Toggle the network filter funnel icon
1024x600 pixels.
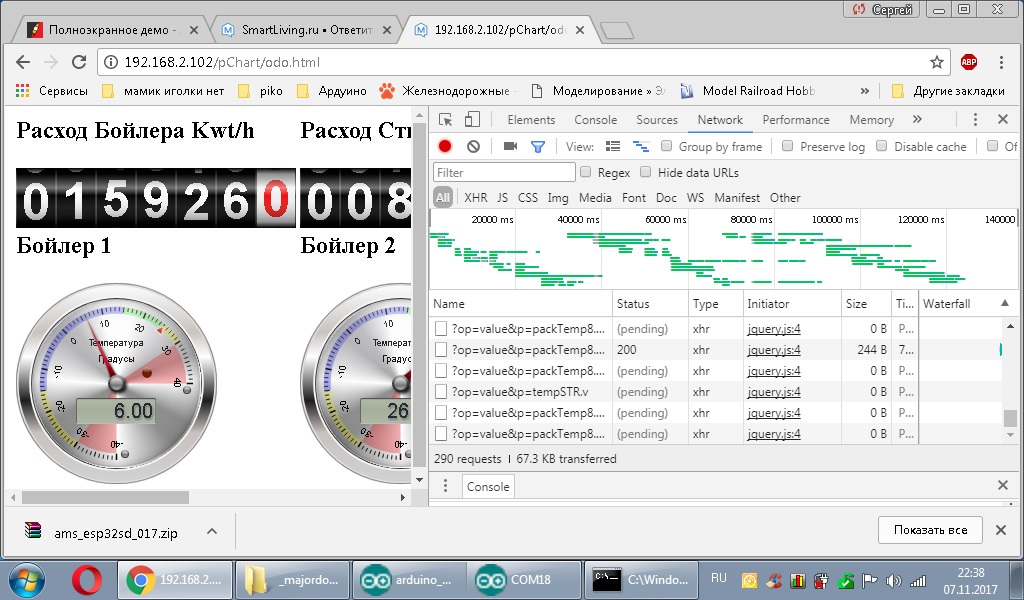[x=537, y=146]
